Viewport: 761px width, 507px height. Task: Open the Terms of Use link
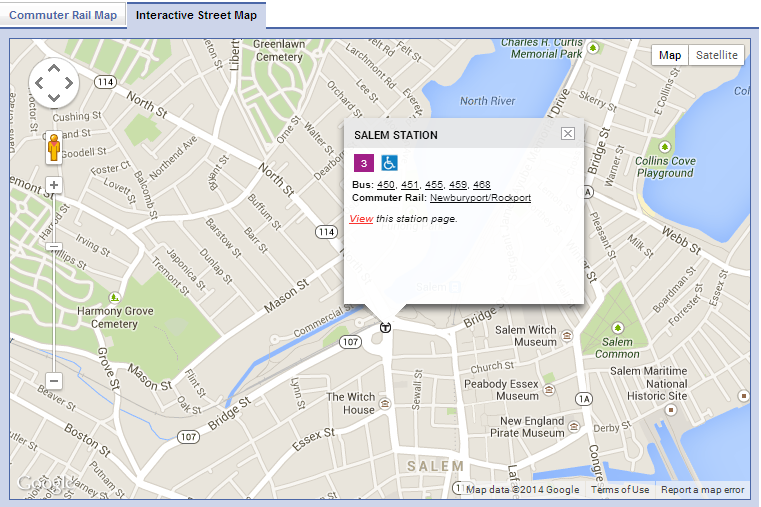coord(620,490)
